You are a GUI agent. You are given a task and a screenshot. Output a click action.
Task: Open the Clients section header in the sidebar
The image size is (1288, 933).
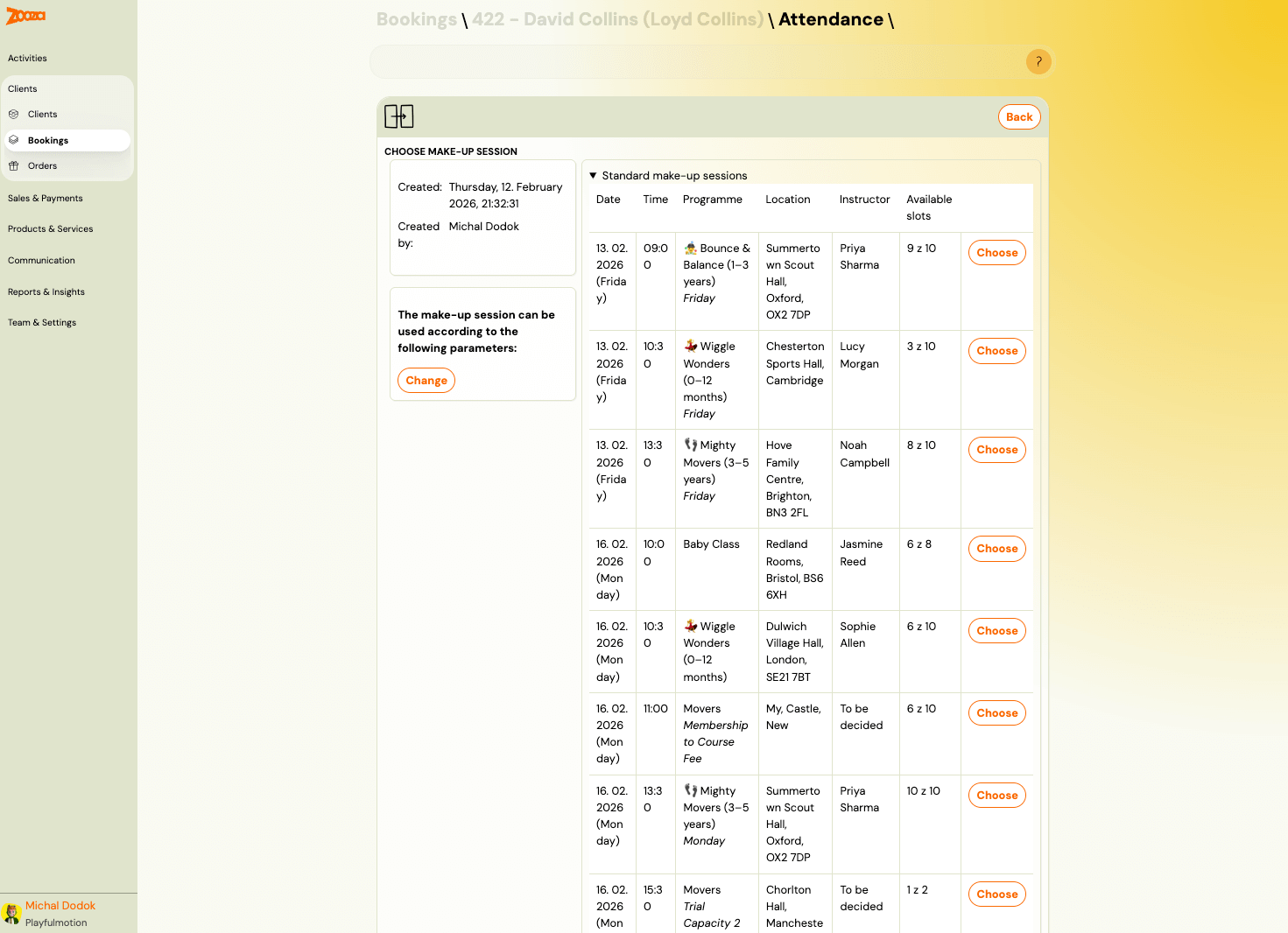pyautogui.click(x=23, y=89)
